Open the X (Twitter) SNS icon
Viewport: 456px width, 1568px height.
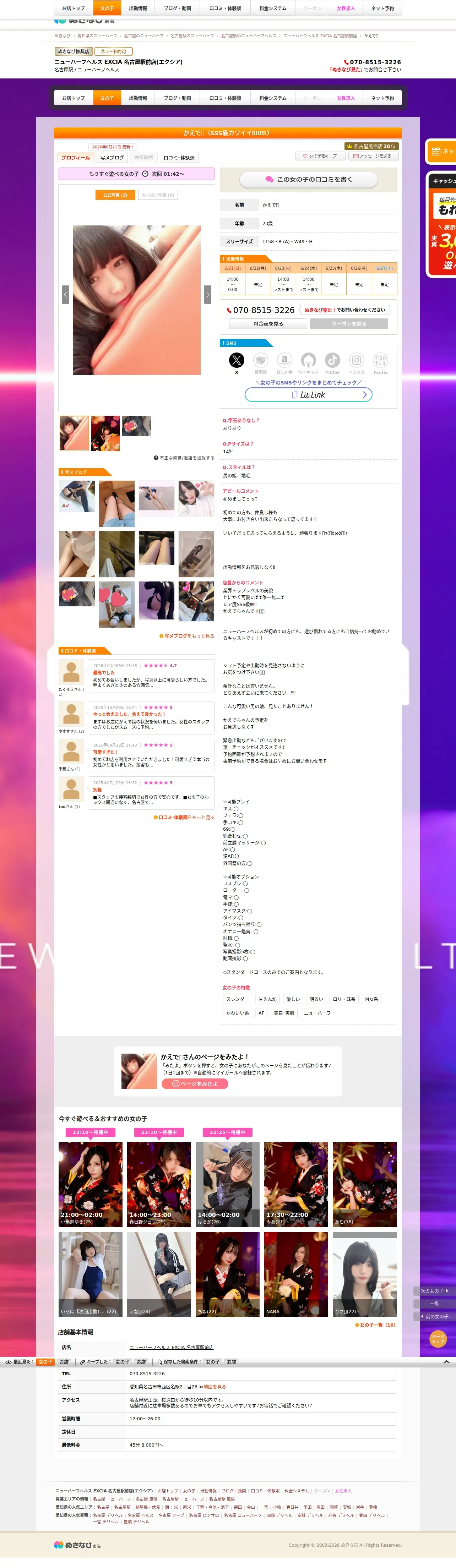pyautogui.click(x=236, y=360)
